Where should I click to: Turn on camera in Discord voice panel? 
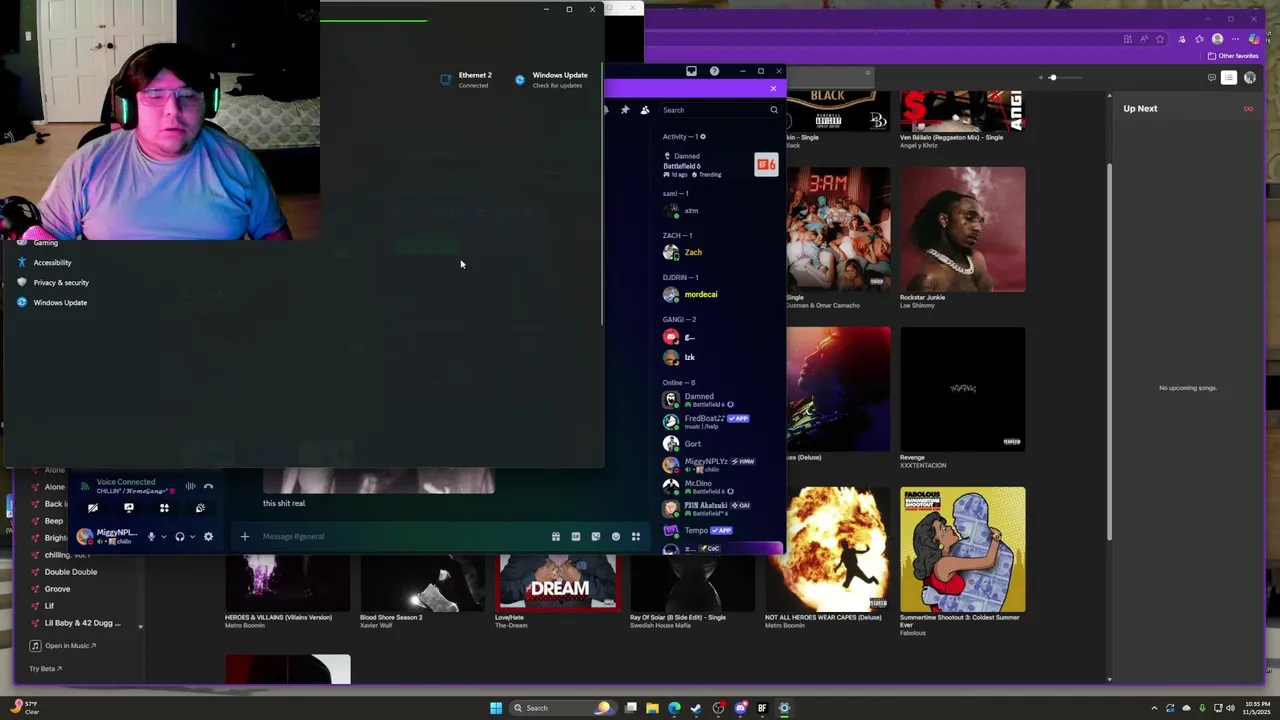tap(93, 508)
